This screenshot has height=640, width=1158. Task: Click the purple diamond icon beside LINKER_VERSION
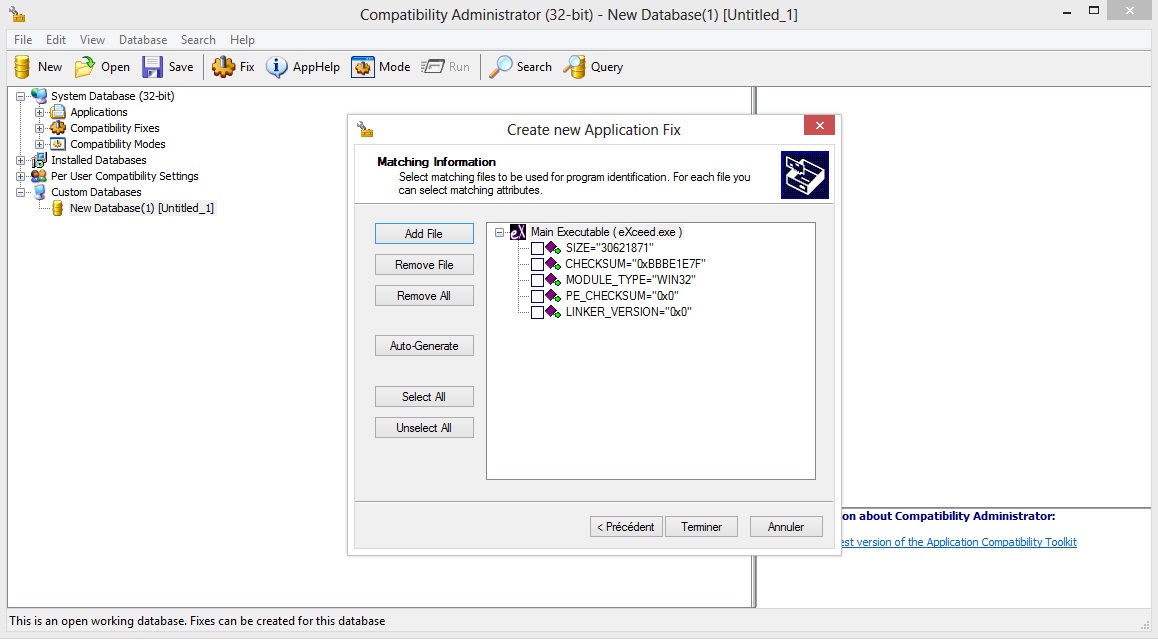coord(553,312)
